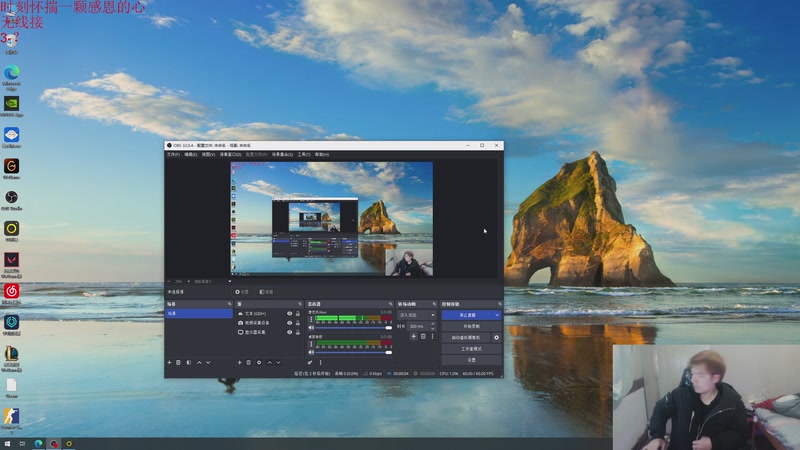This screenshot has height=450, width=800.
Task: Open transition properties three-dot menu
Action: point(432,336)
